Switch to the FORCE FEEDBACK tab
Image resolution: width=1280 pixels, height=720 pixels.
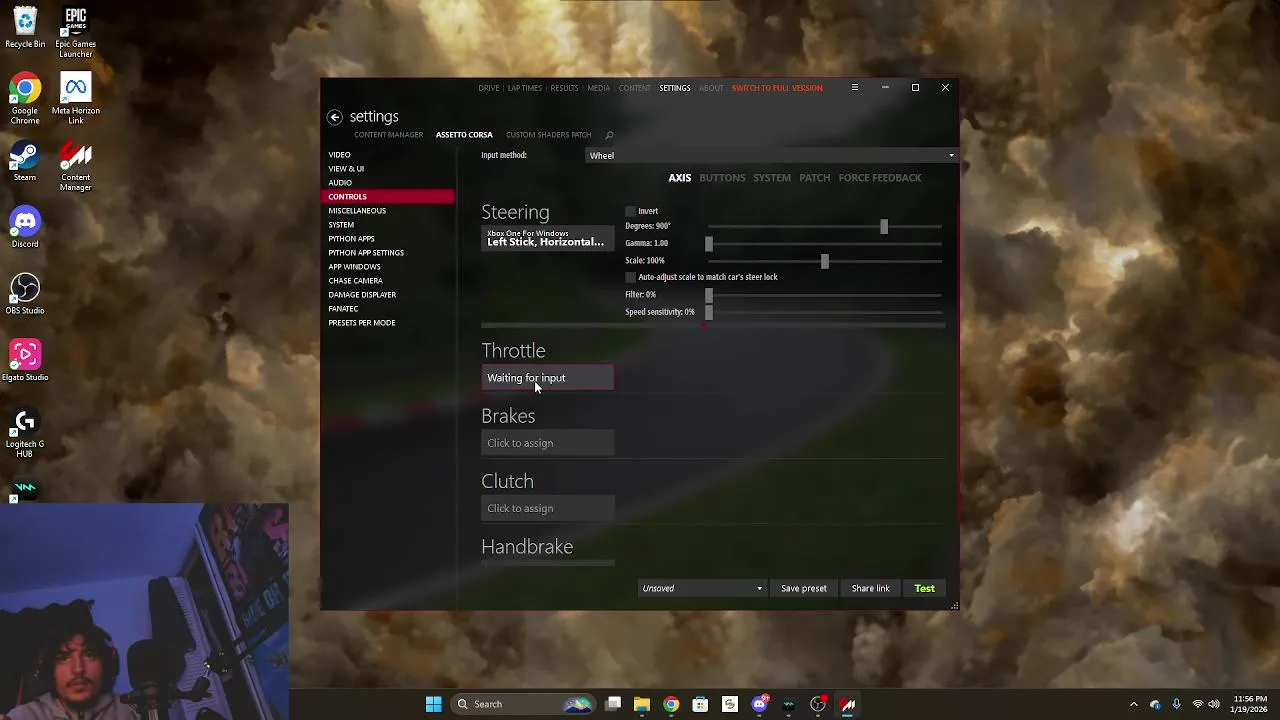(880, 178)
